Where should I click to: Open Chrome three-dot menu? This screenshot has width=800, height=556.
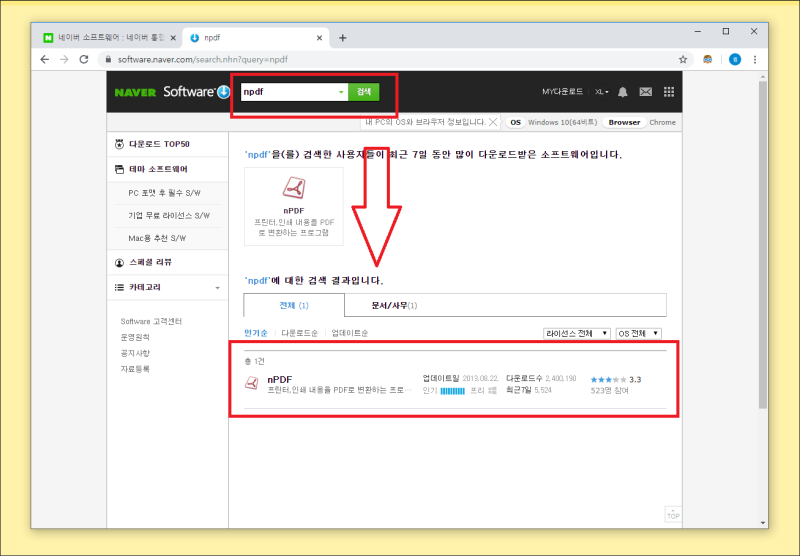click(755, 60)
